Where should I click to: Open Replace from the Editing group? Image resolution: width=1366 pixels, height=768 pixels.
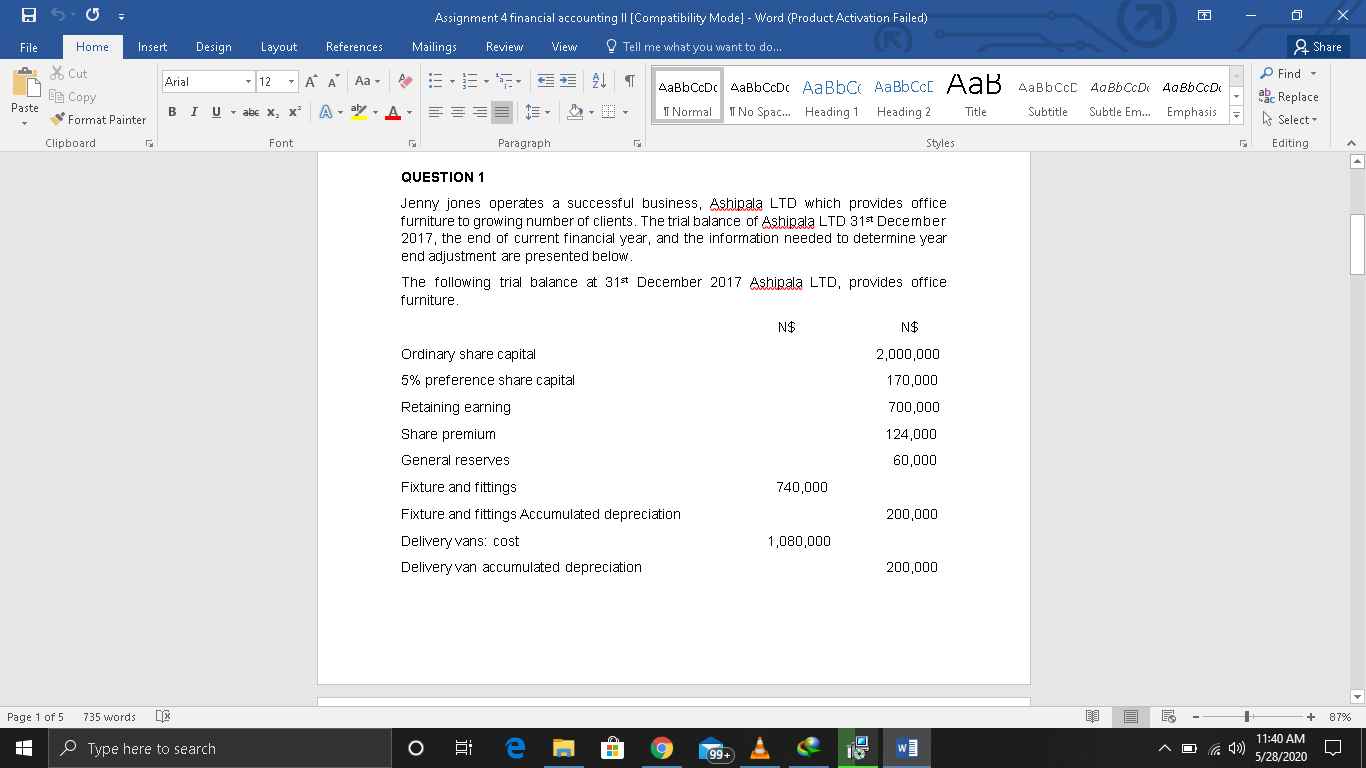click(x=1290, y=95)
